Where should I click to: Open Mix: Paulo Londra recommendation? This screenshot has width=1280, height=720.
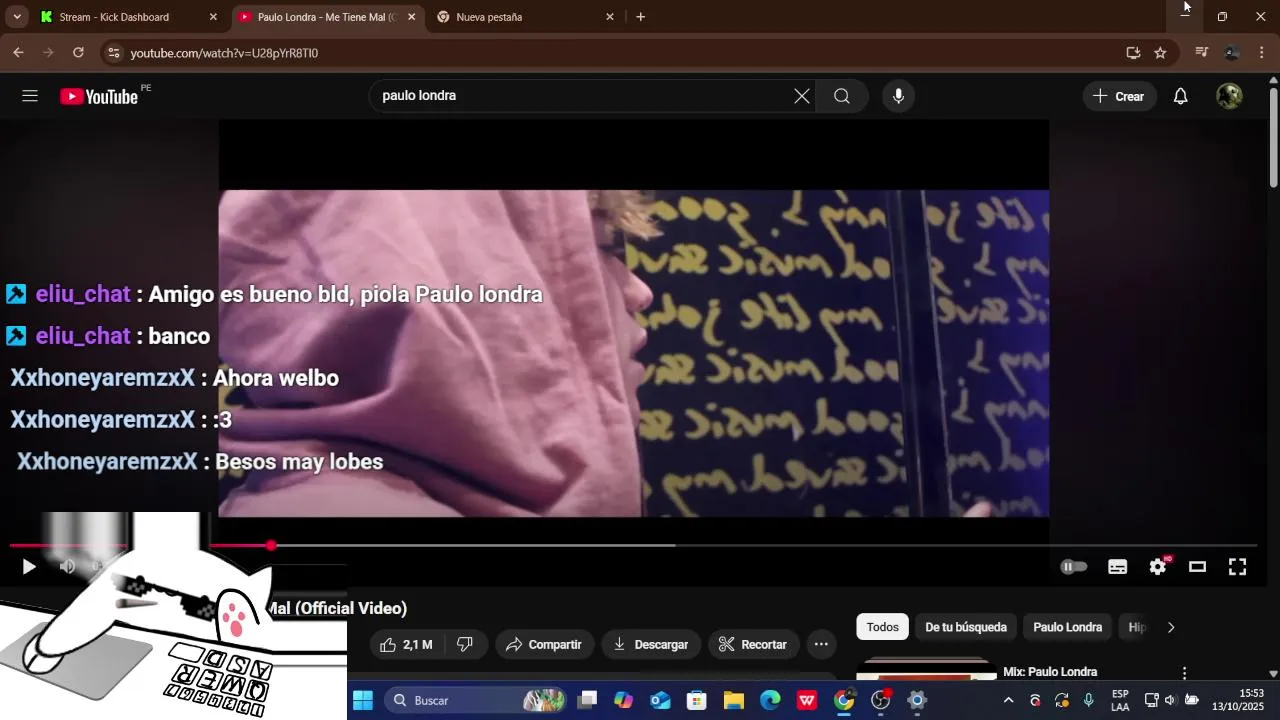[1050, 672]
